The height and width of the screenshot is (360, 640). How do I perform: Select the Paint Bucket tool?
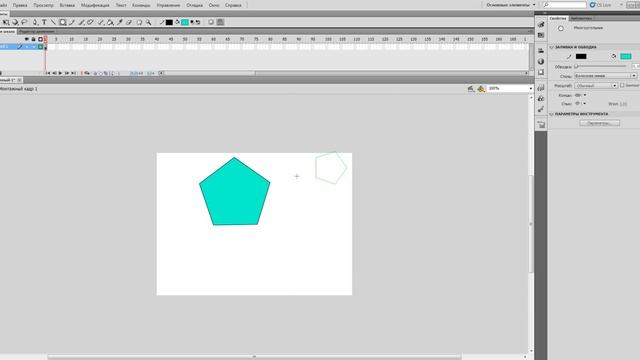pos(110,22)
